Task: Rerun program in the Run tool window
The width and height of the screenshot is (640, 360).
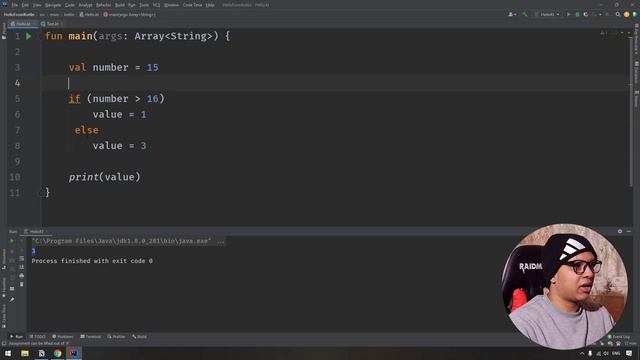Action: point(12,241)
